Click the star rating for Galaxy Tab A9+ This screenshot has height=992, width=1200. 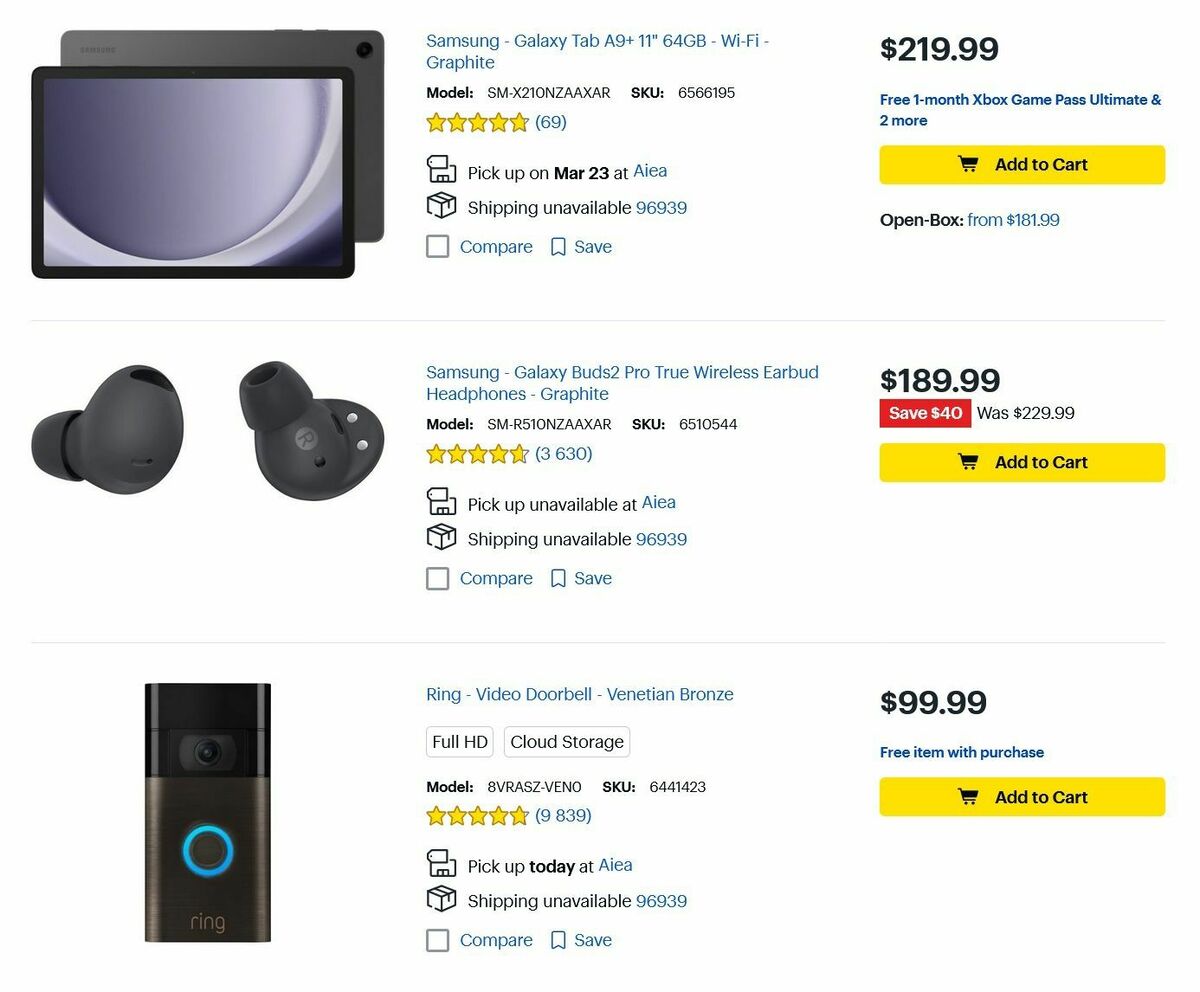478,122
